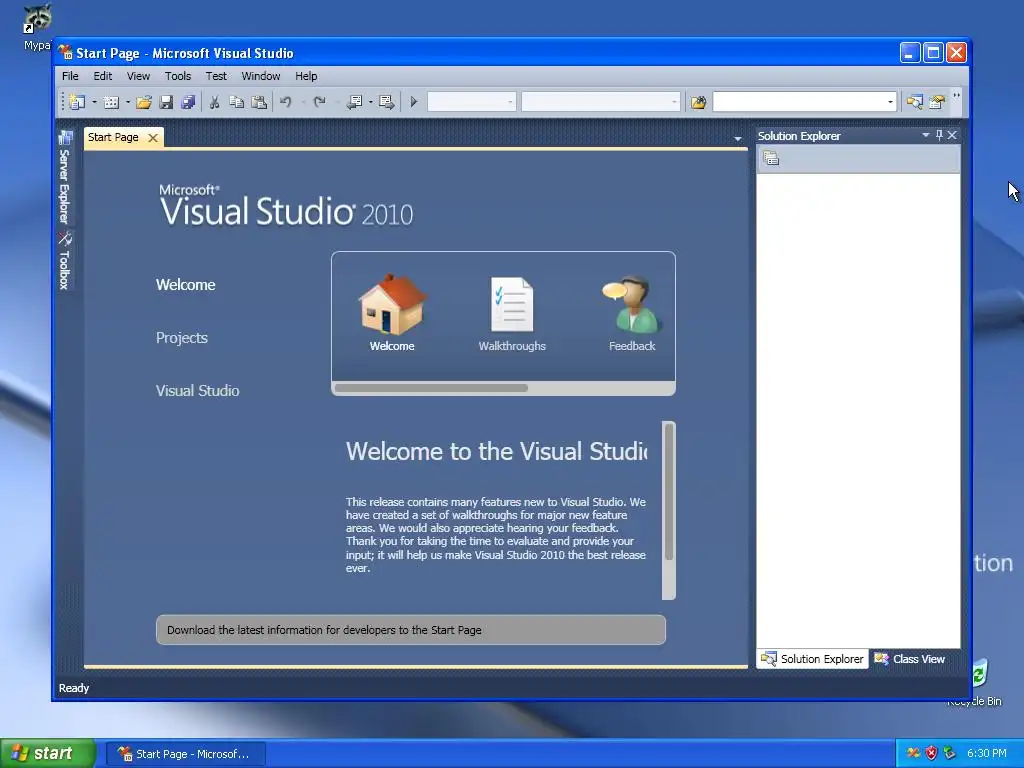Expand the Server Explorer side tab
The width and height of the screenshot is (1024, 768).
coord(65,177)
